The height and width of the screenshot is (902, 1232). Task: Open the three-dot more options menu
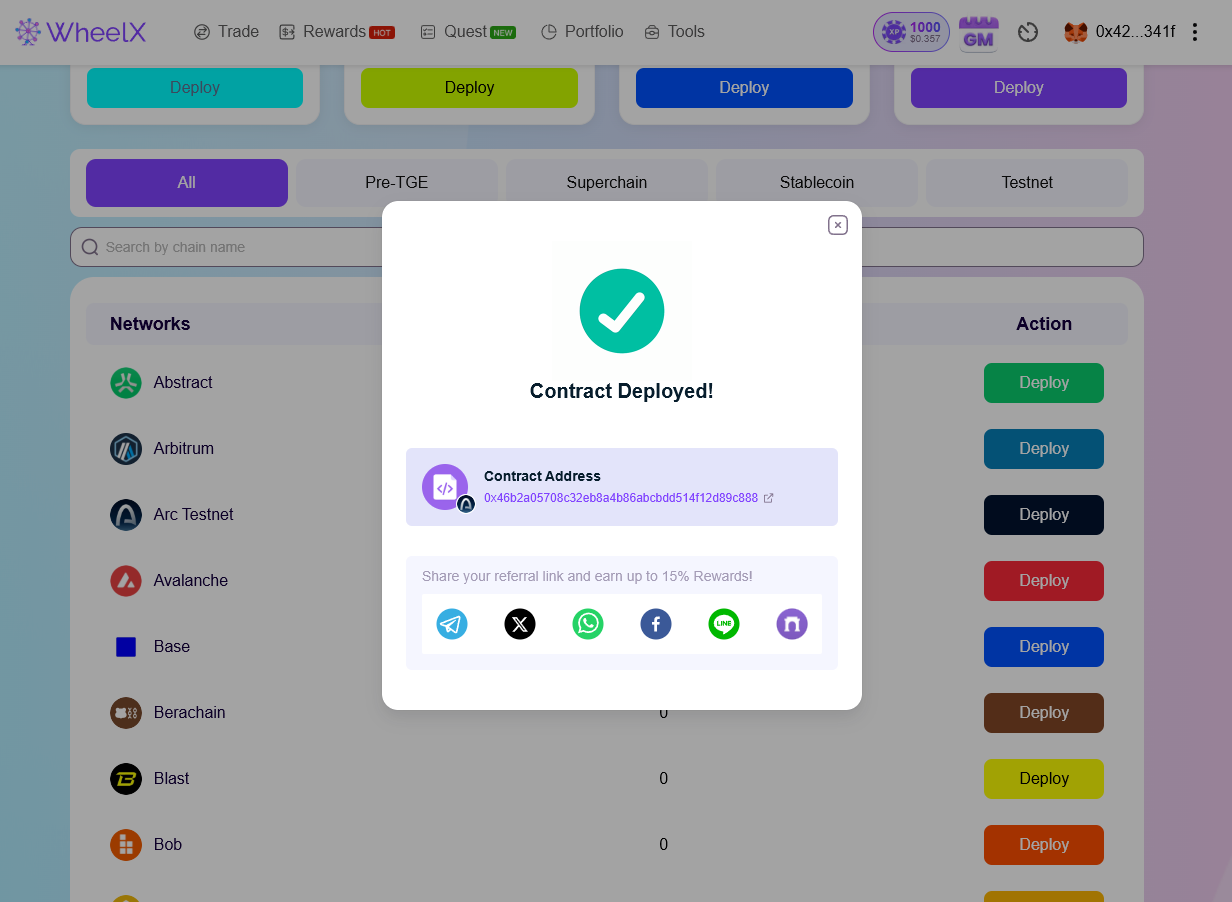pos(1195,32)
